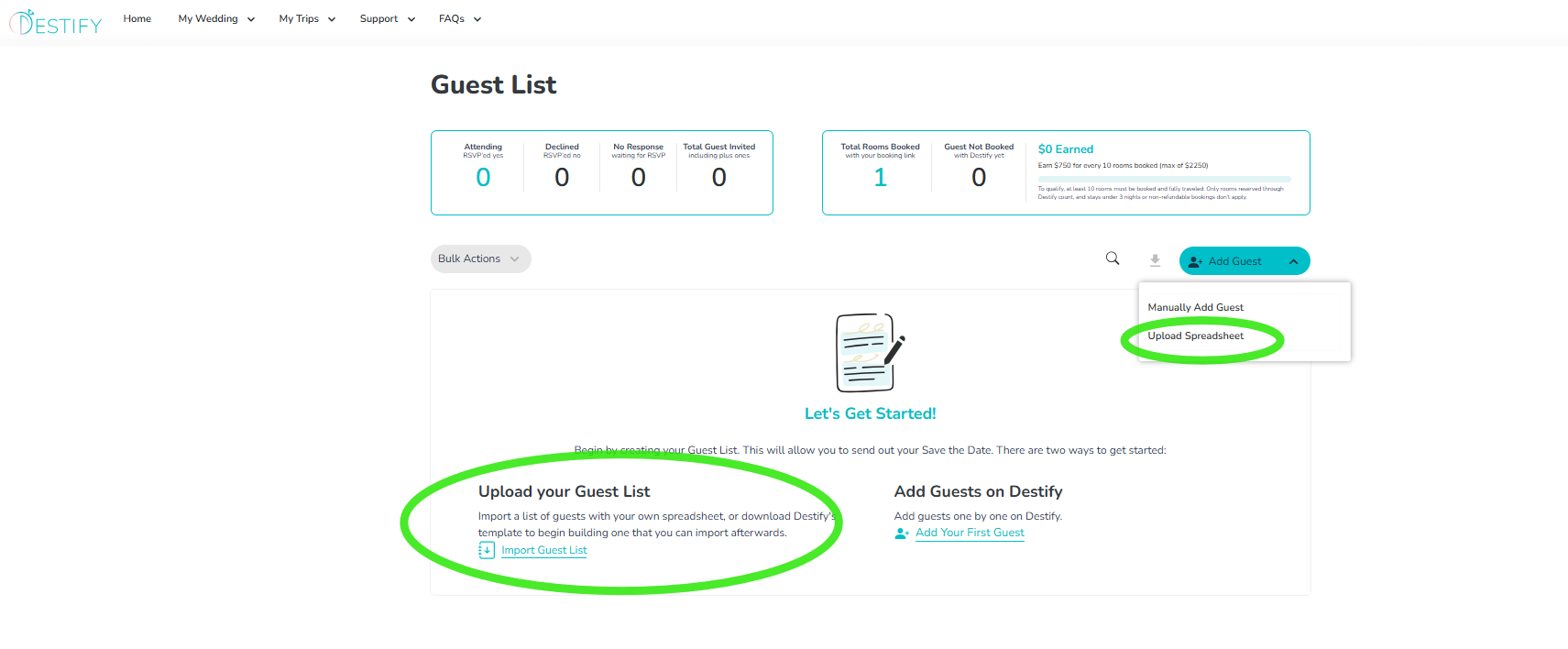Click the Add Your First Guest link
The height and width of the screenshot is (649, 1568).
[970, 533]
